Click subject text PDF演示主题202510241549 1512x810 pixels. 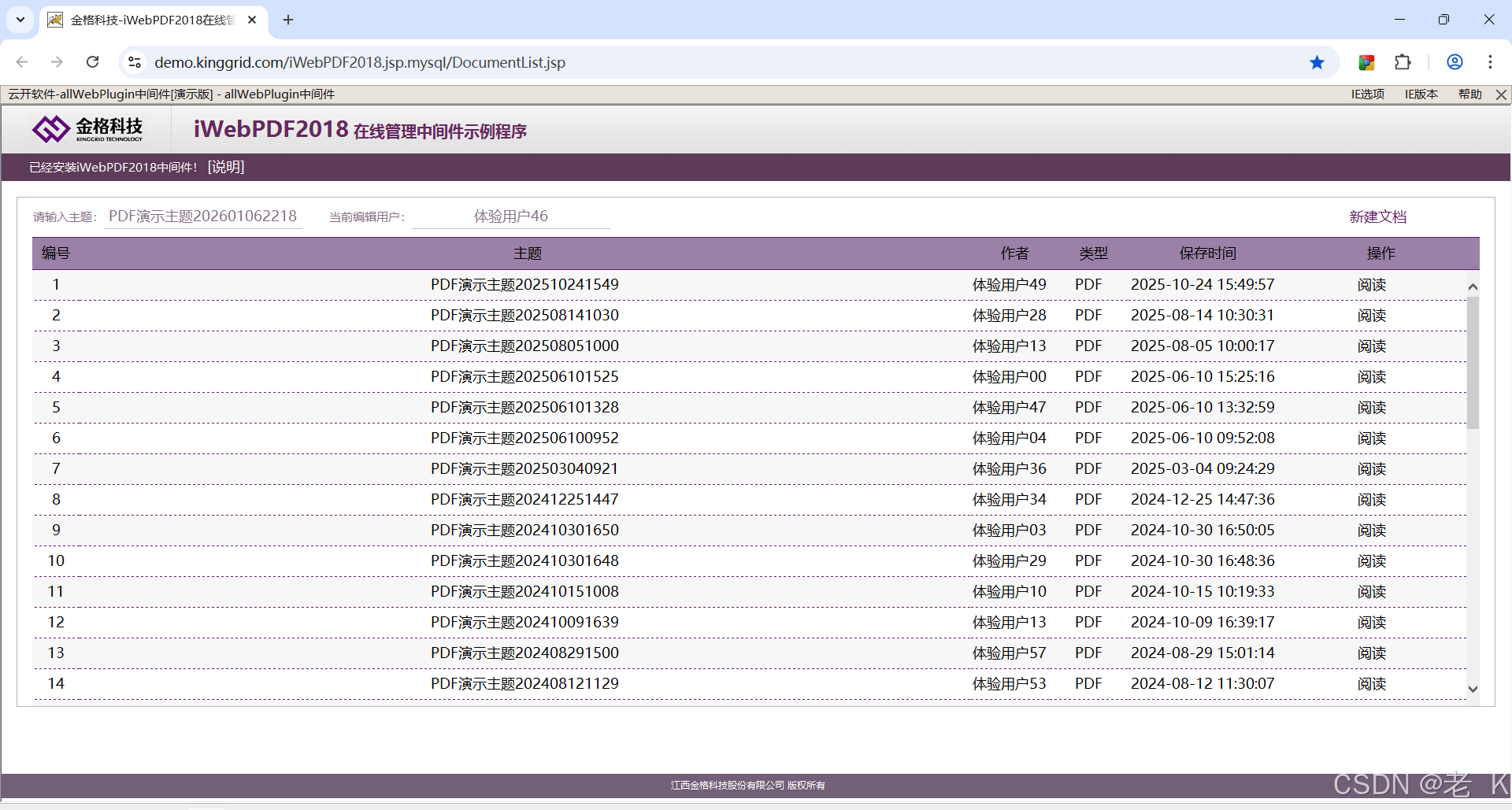tap(524, 285)
